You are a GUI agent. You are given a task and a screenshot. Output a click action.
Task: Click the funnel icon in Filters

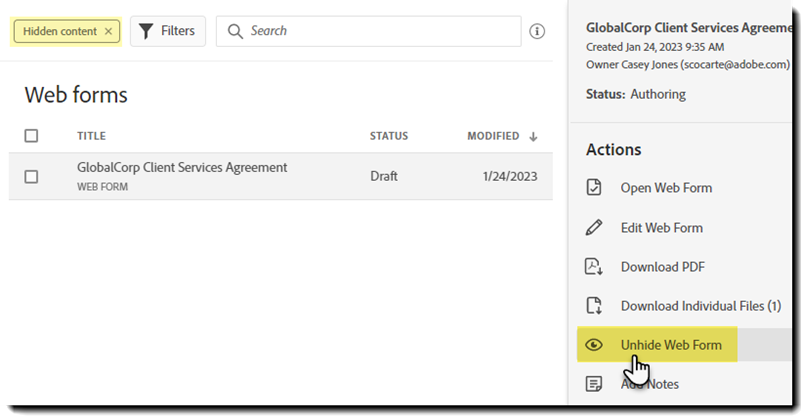pyautogui.click(x=146, y=31)
